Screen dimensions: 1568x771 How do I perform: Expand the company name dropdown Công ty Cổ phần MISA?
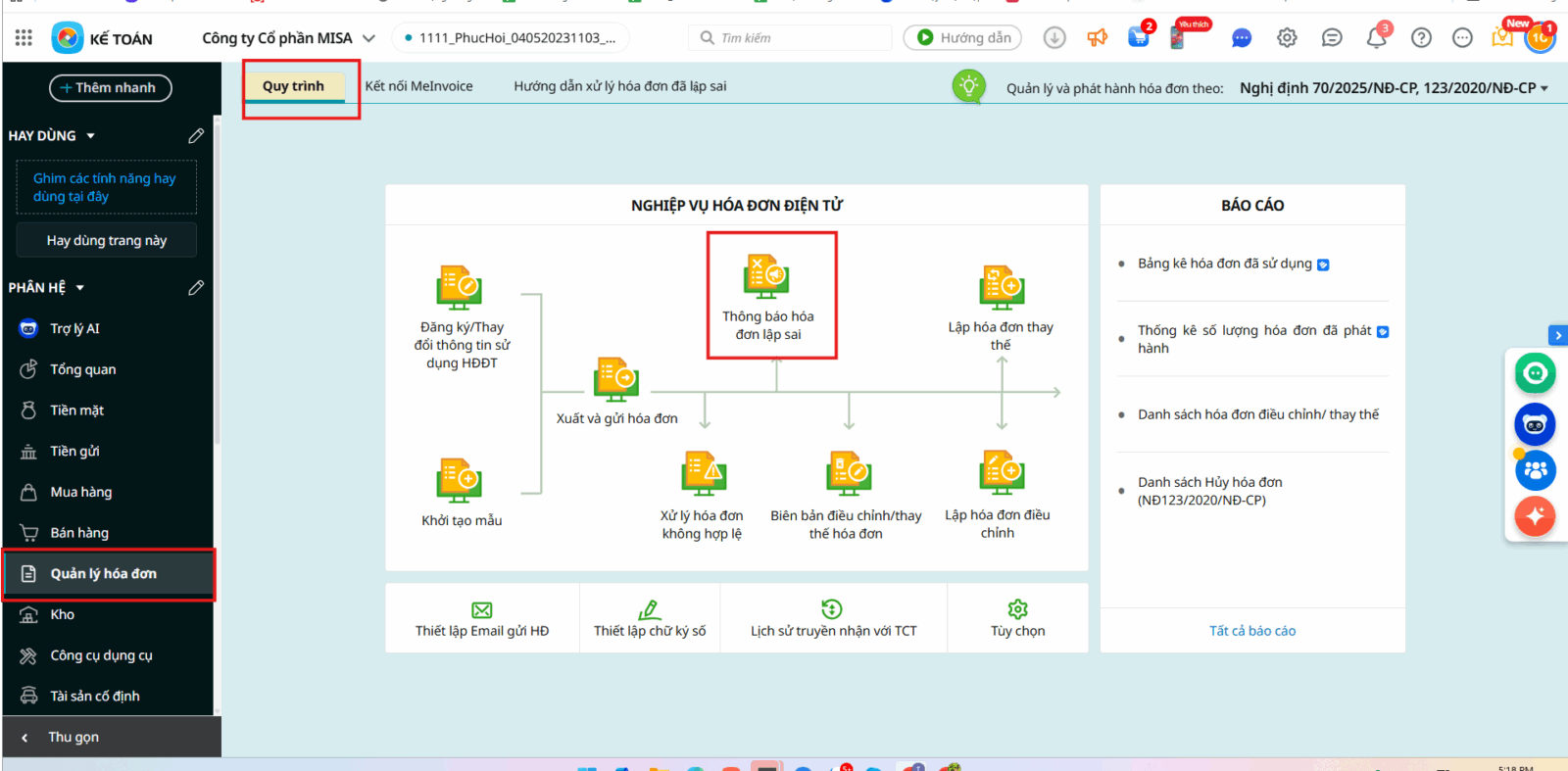pyautogui.click(x=368, y=38)
